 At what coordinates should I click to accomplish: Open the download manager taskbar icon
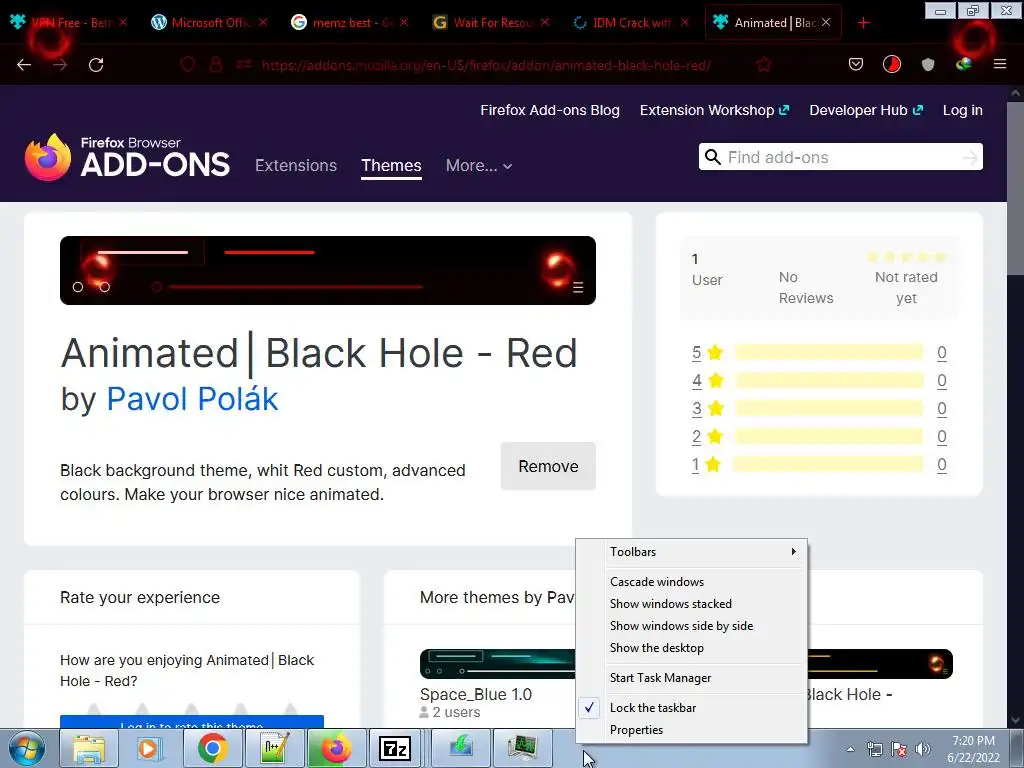coord(461,748)
